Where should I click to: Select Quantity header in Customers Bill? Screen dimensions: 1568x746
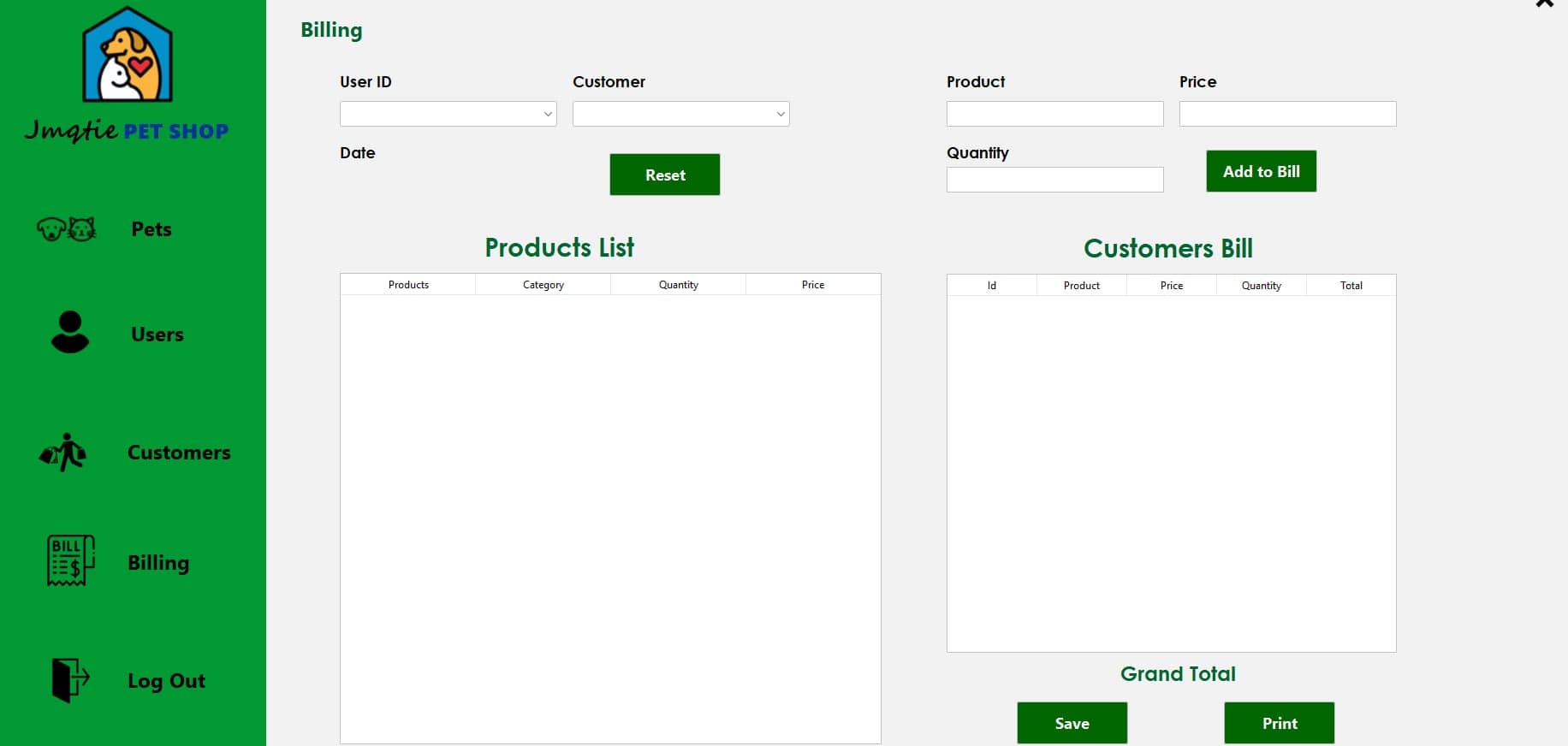(1262, 286)
